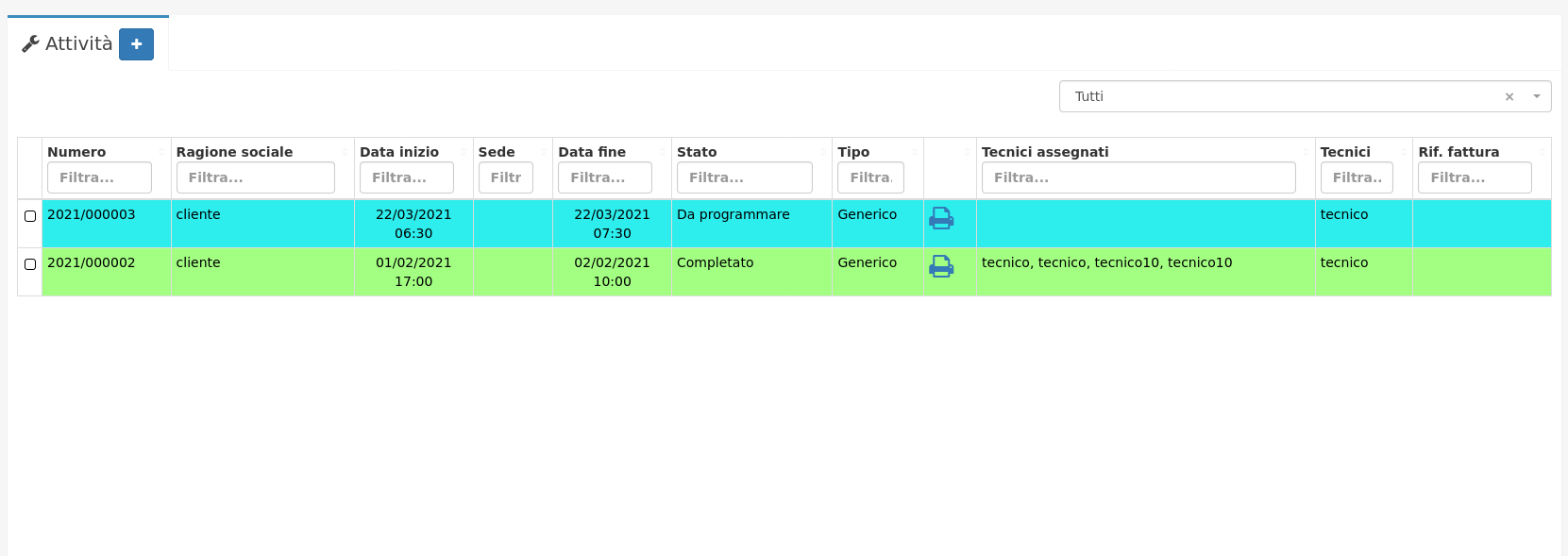
Task: Focus the Rif. fattura filter field
Action: click(x=1475, y=177)
